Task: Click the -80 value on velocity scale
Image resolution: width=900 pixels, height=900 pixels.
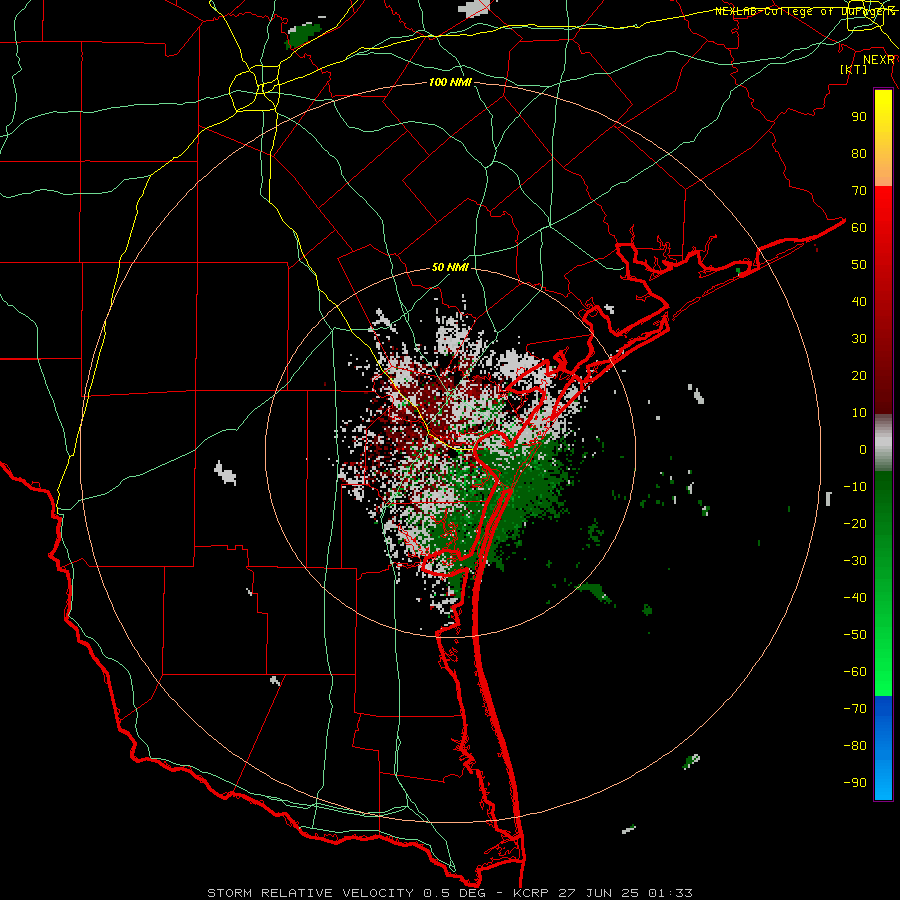Action: (x=855, y=746)
